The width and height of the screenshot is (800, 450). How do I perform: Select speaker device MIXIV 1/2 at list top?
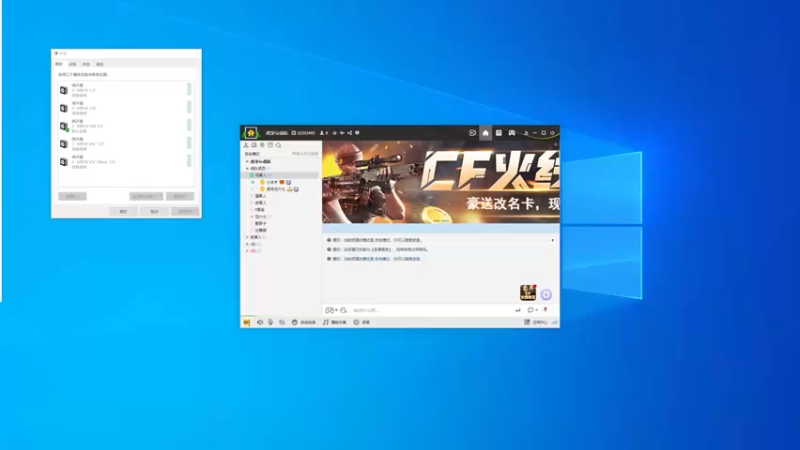click(x=126, y=90)
